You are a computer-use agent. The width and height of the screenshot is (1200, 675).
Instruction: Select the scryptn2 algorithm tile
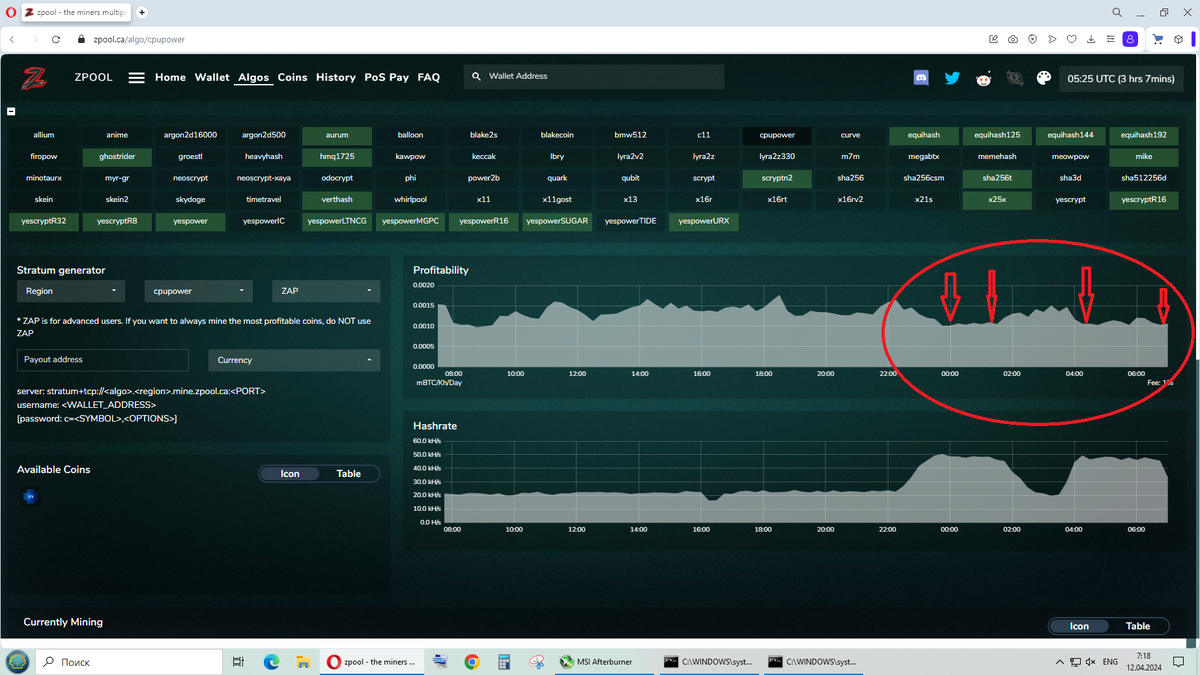777,178
